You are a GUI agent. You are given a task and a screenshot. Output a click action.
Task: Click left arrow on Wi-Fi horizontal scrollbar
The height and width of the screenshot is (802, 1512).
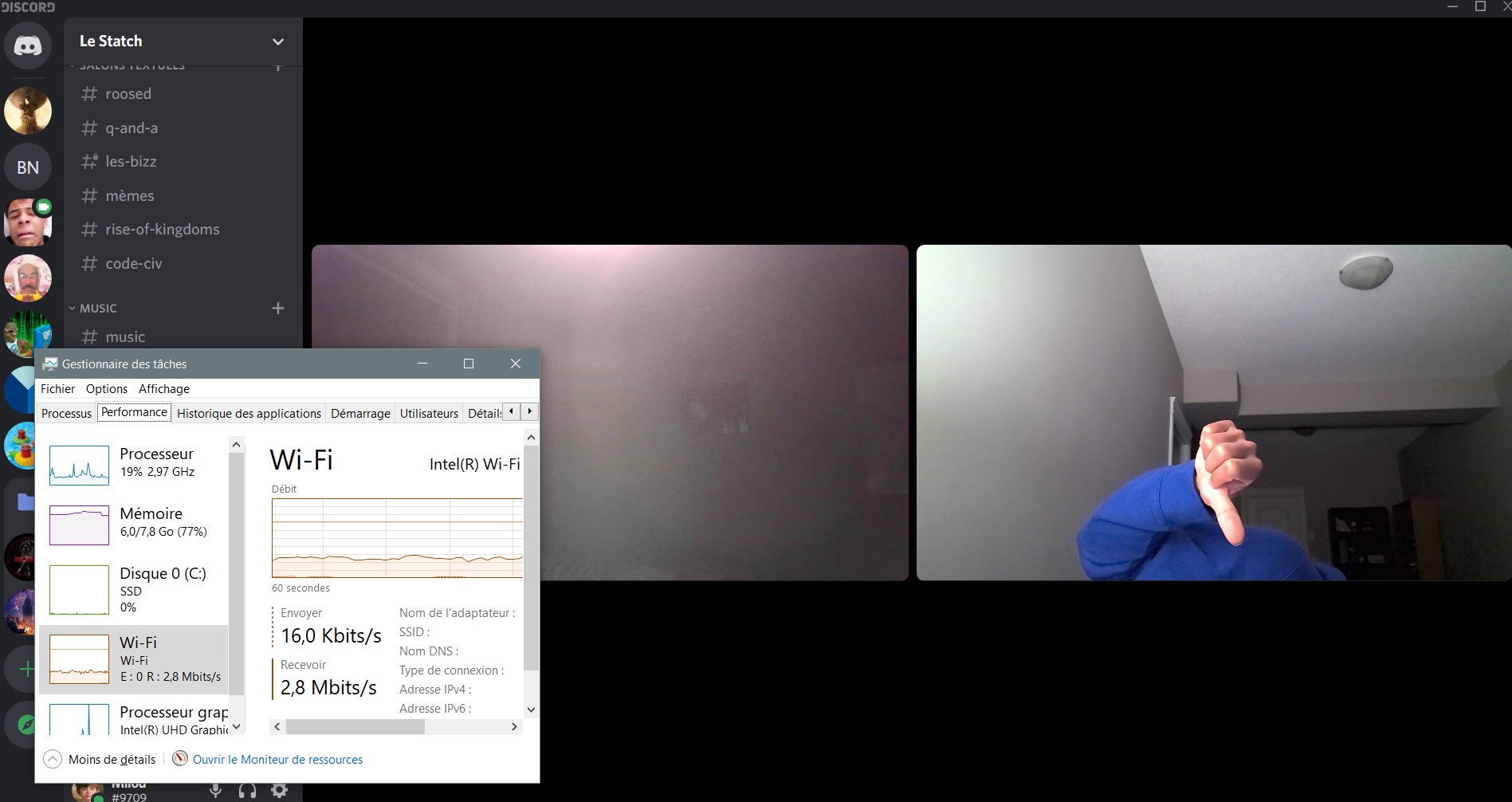tap(277, 726)
